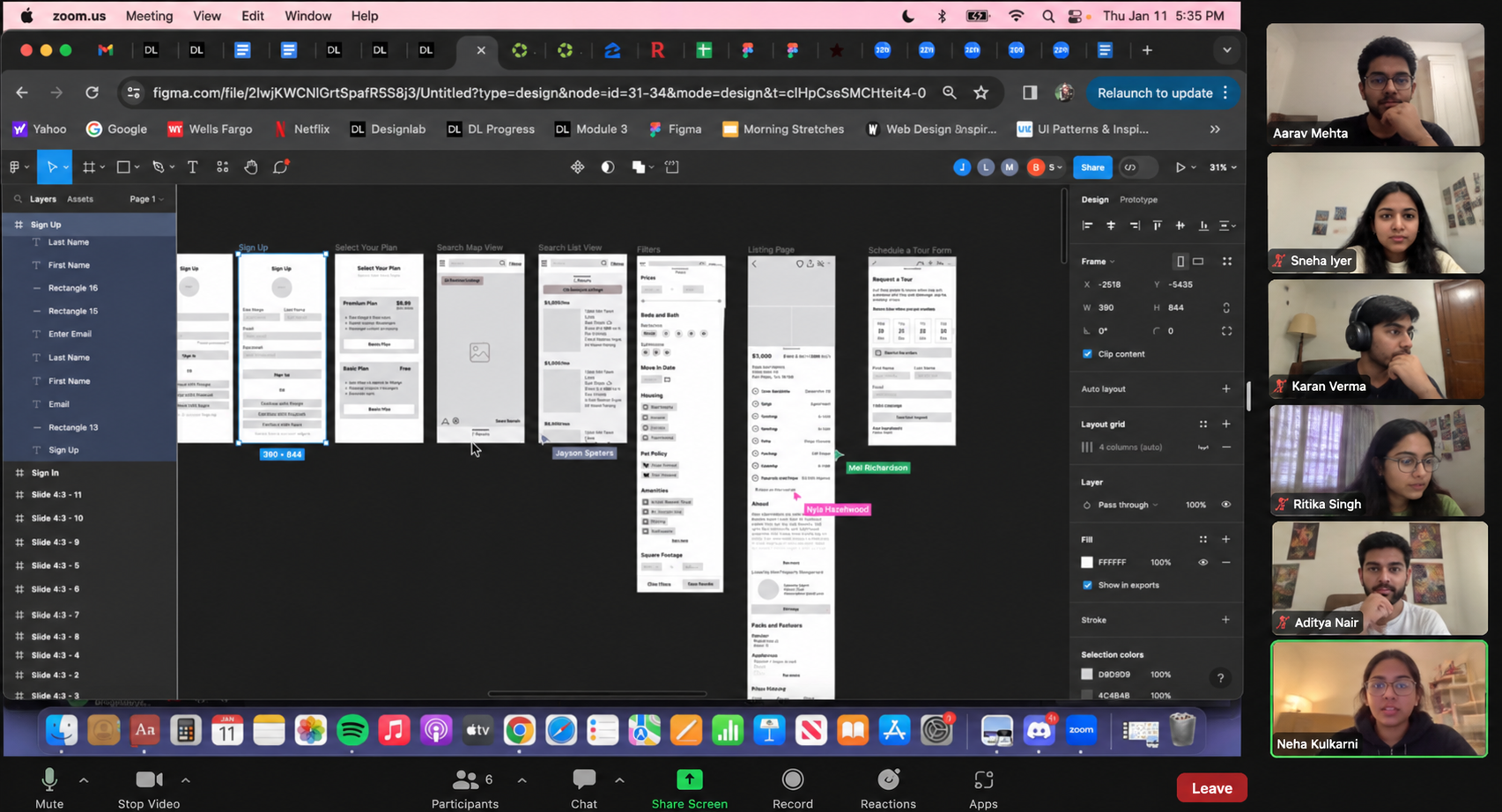The width and height of the screenshot is (1502, 812).
Task: Click the FFFFFF fill color swatch
Action: click(x=1087, y=562)
